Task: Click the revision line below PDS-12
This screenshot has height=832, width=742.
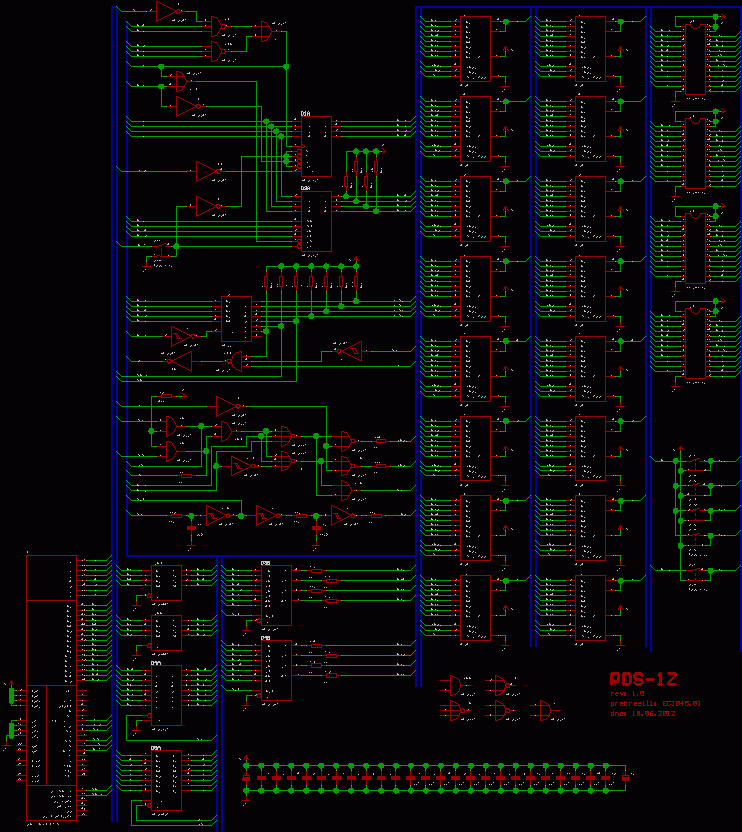Action: 628,693
